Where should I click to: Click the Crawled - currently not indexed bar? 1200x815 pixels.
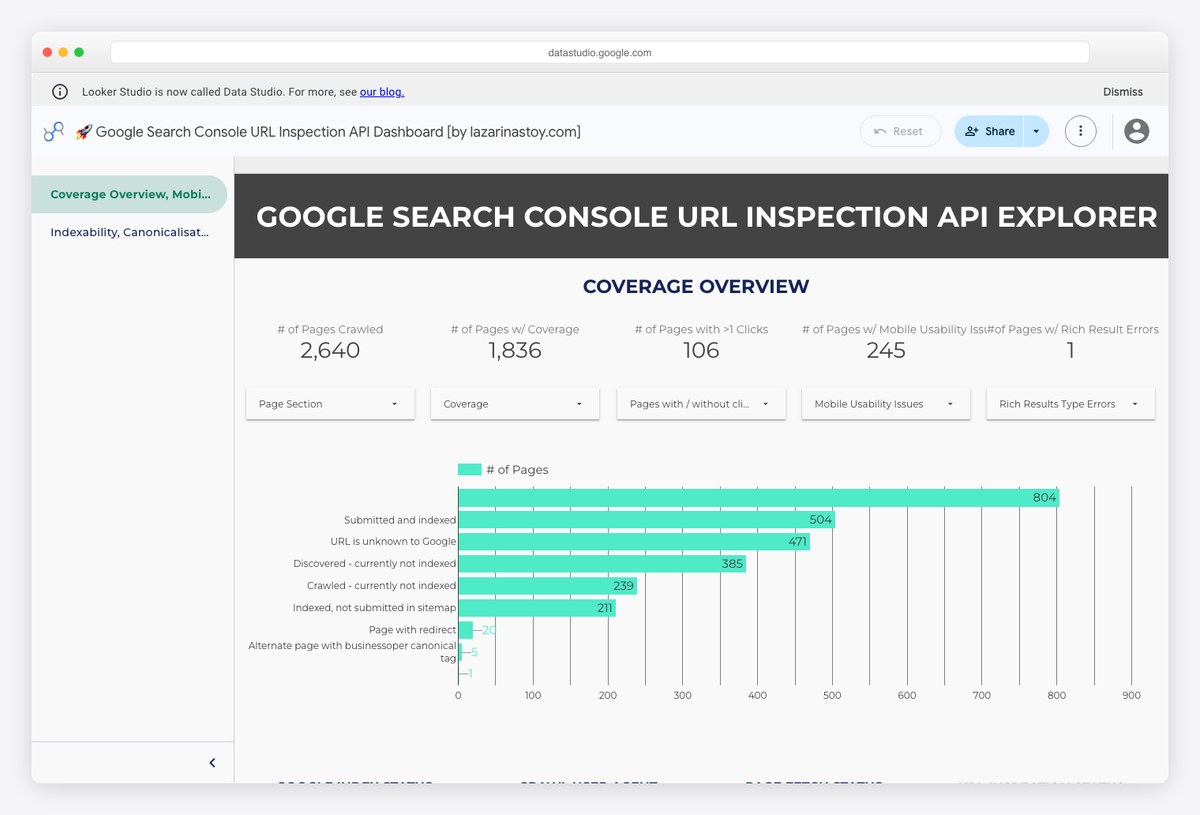click(548, 586)
